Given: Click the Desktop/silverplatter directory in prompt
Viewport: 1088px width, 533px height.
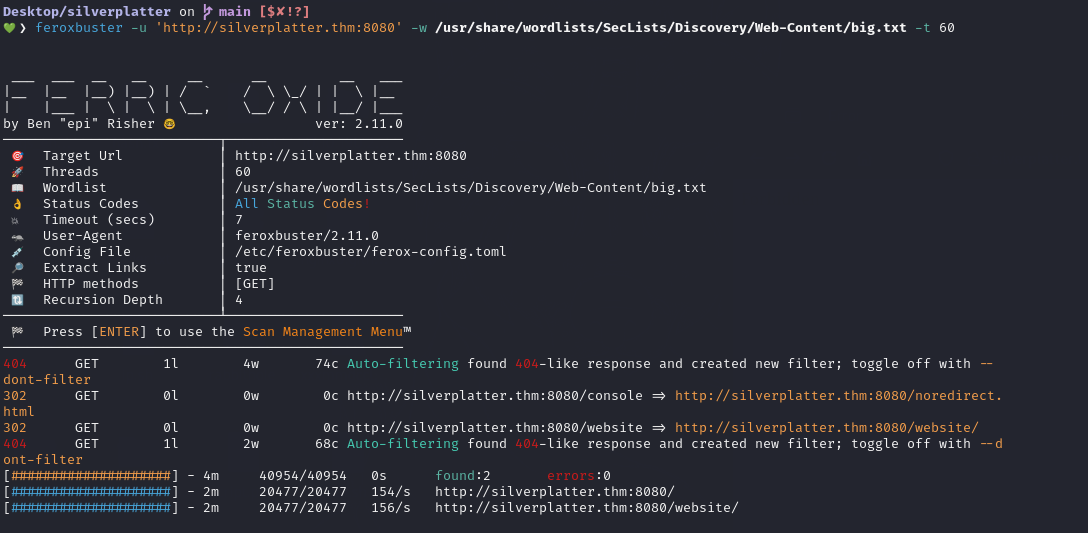Looking at the screenshot, I should (87, 12).
